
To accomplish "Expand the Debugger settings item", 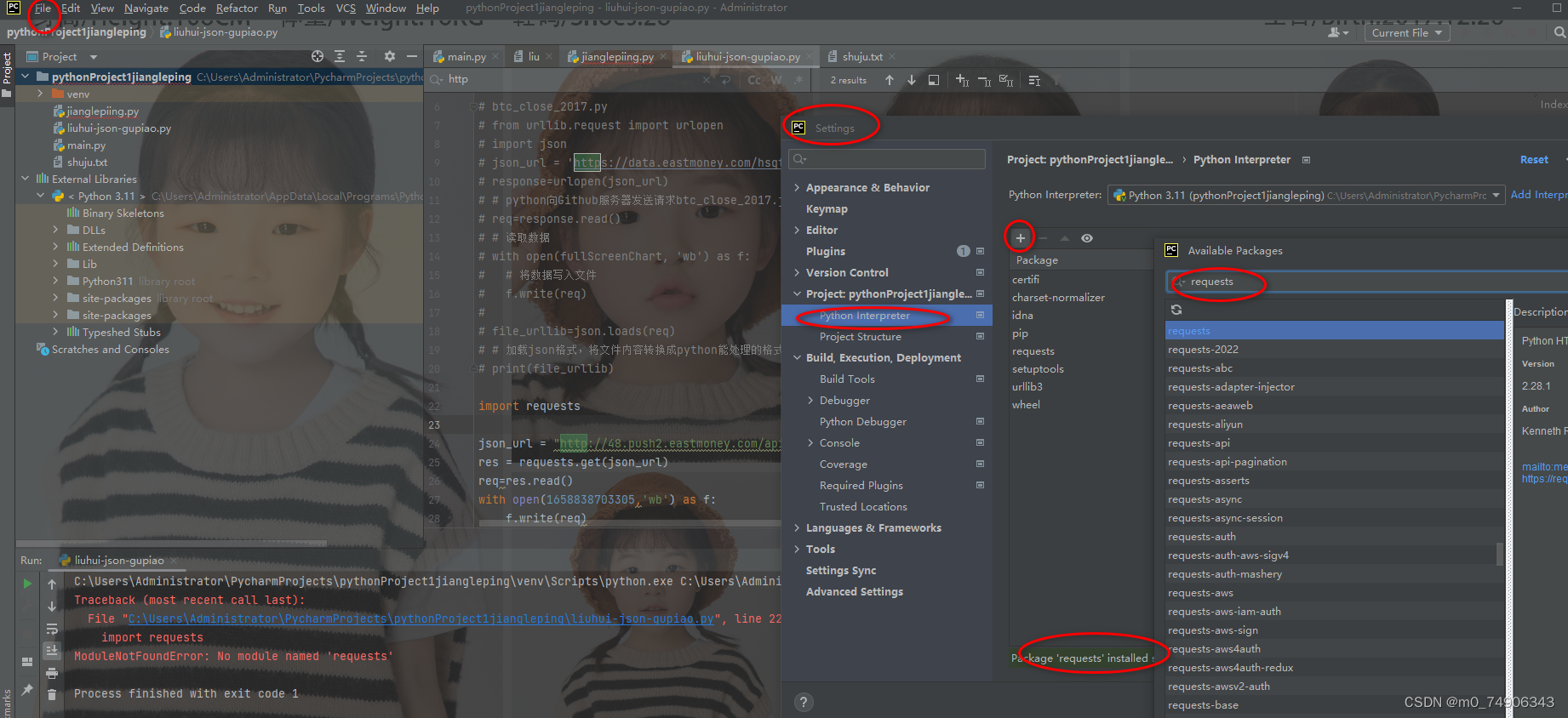I will (810, 400).
